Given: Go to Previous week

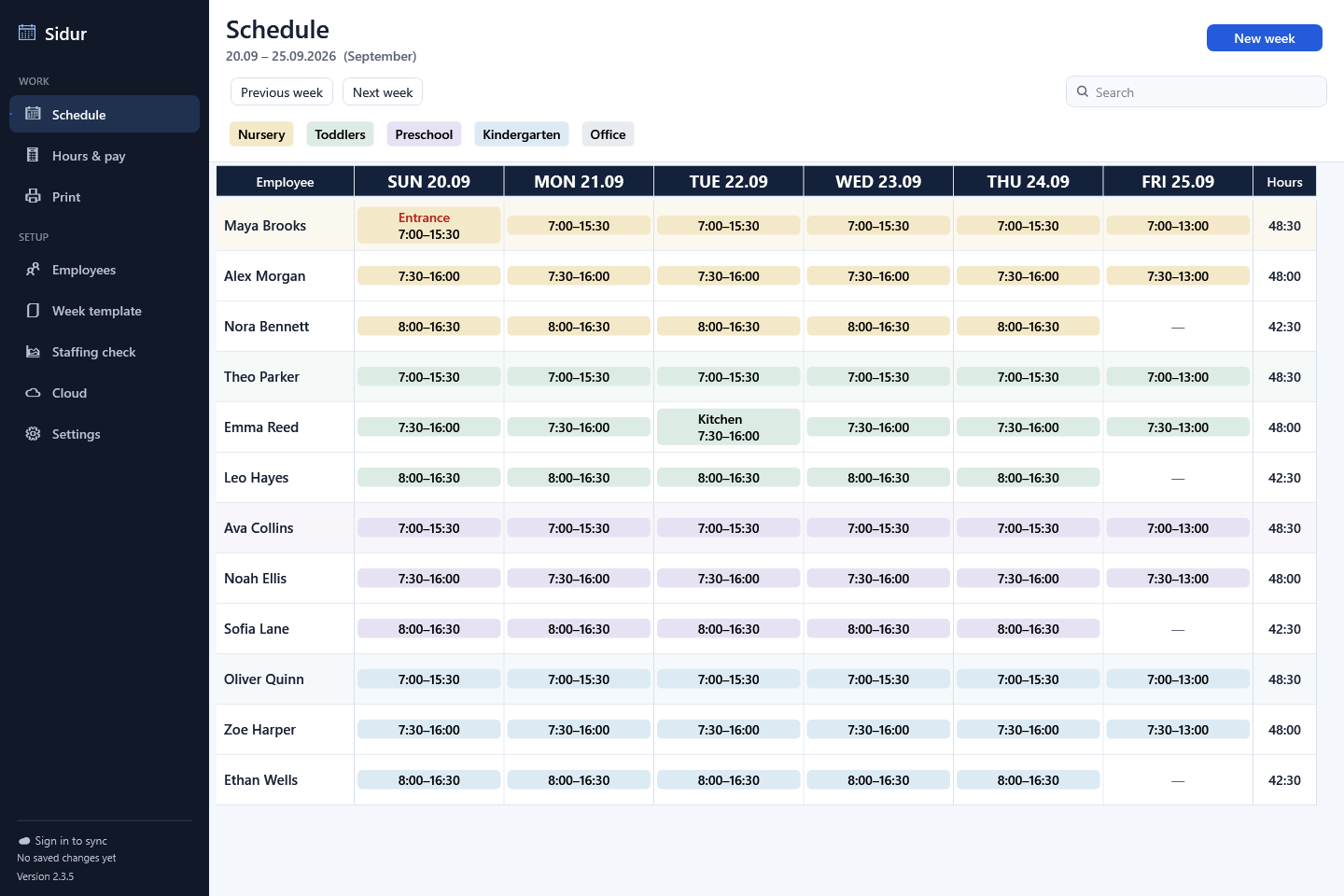Looking at the screenshot, I should [x=282, y=91].
